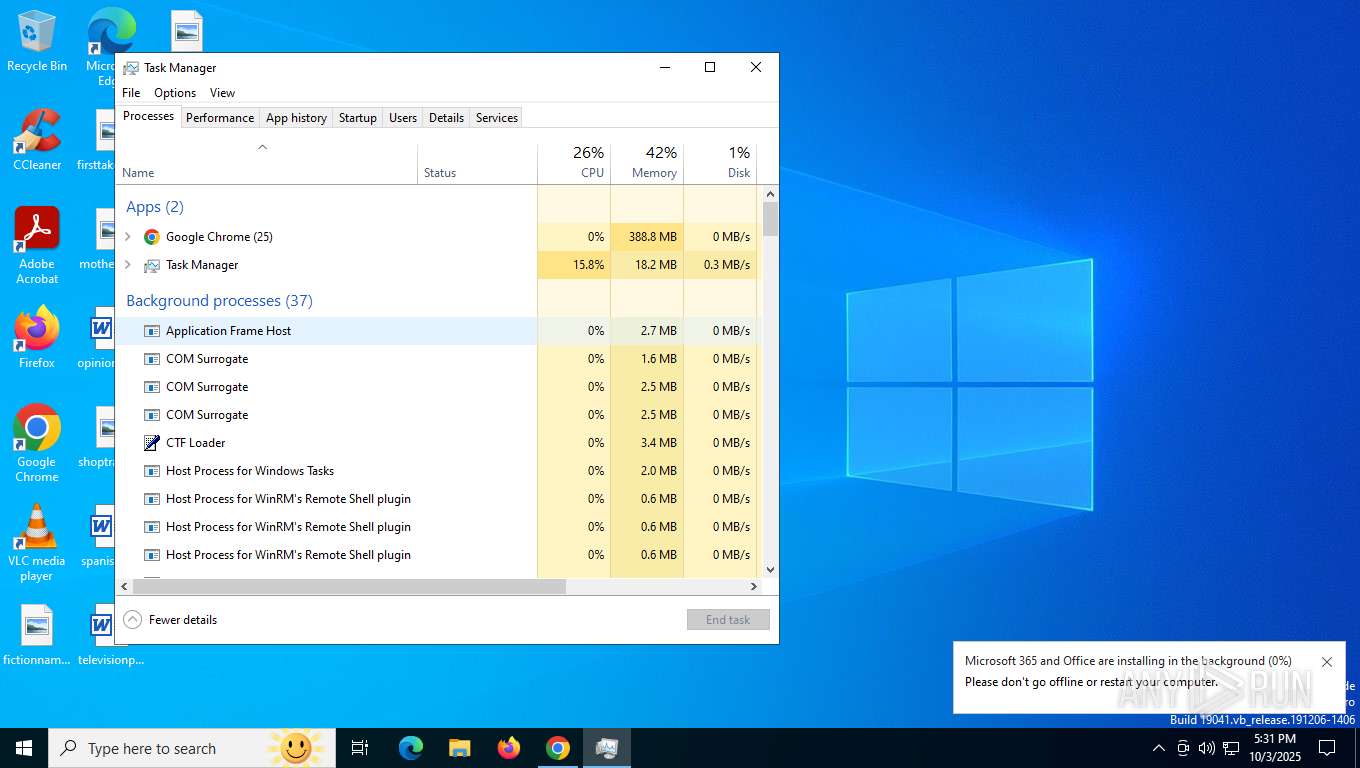This screenshot has width=1360, height=768.
Task: Click the sort arrow above Name column
Action: [262, 147]
